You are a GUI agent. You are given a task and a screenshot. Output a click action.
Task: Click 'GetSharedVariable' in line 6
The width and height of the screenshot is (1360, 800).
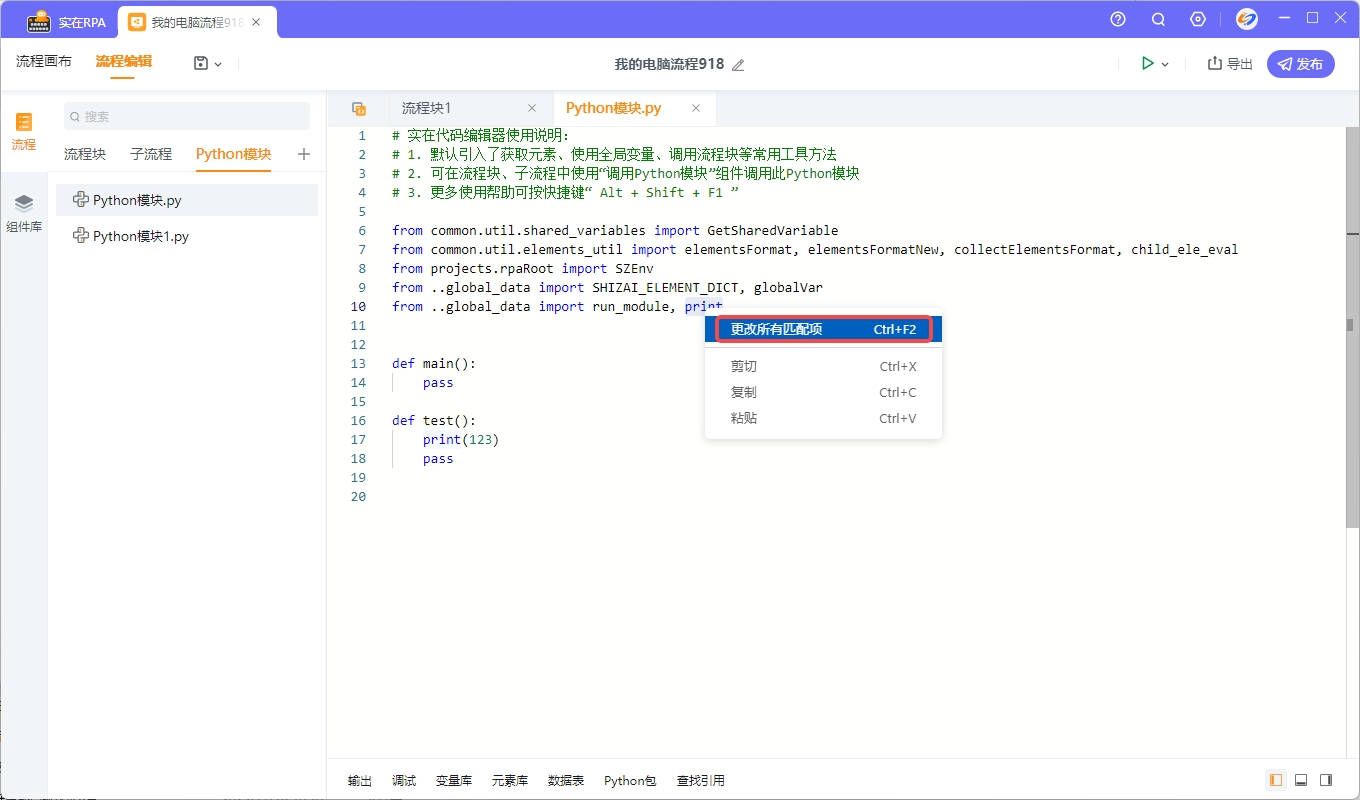773,231
